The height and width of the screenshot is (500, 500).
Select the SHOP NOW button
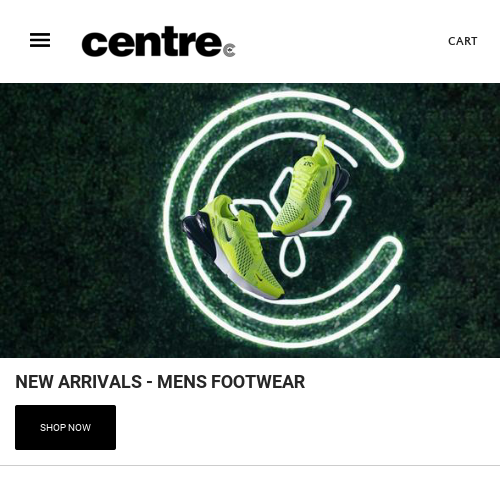(x=65, y=427)
